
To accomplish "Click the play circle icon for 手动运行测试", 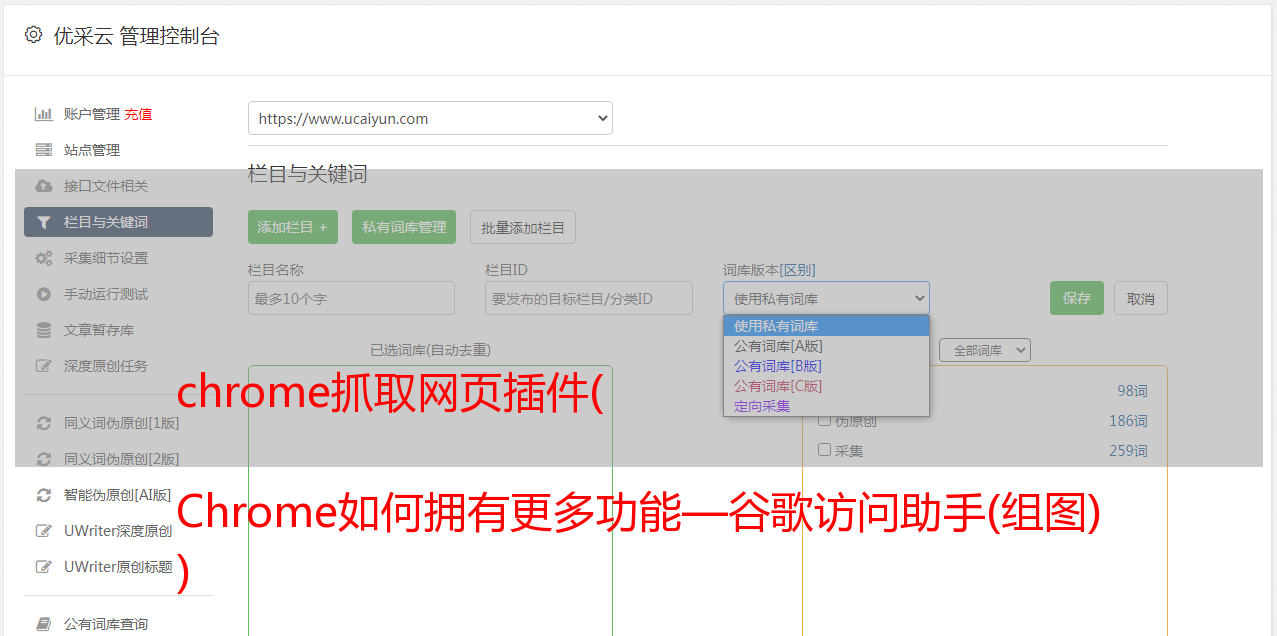I will tap(43, 294).
